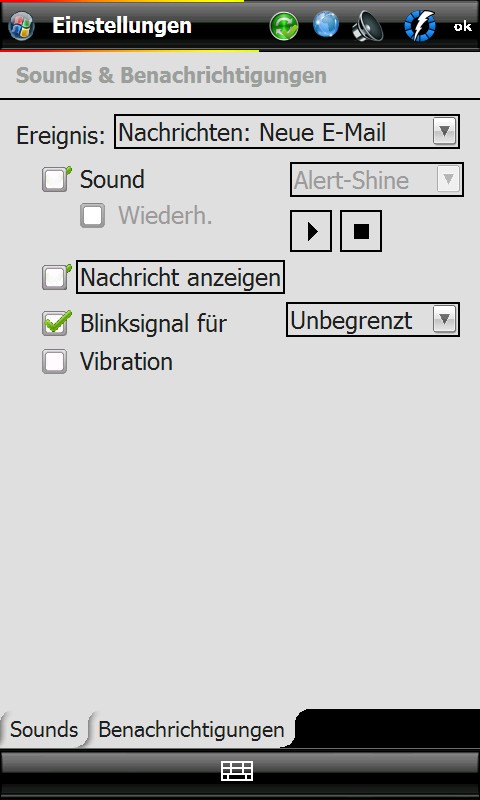Select the Benachrichtigungen tab
The height and width of the screenshot is (800, 480).
(x=191, y=730)
